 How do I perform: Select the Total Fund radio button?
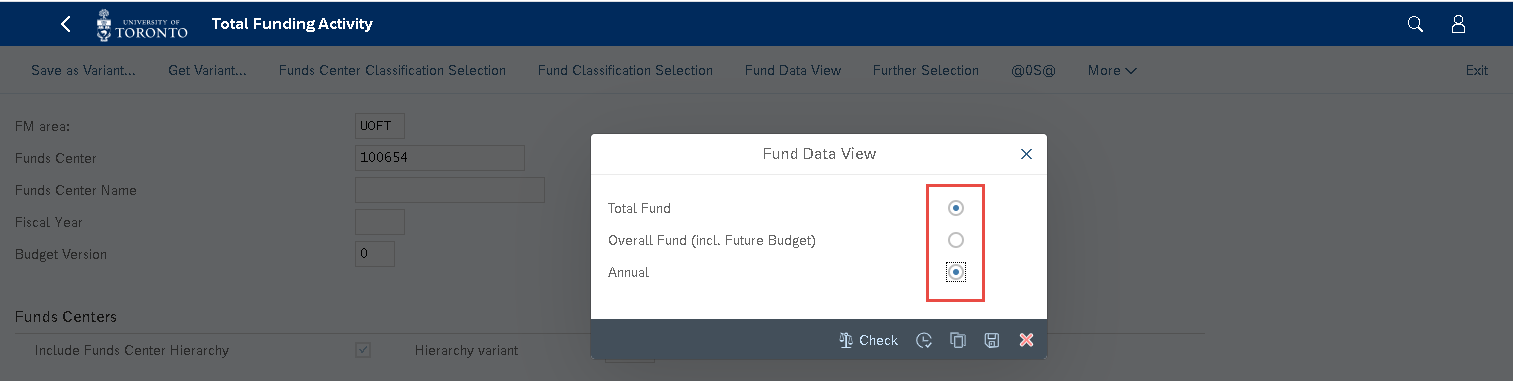[x=956, y=208]
